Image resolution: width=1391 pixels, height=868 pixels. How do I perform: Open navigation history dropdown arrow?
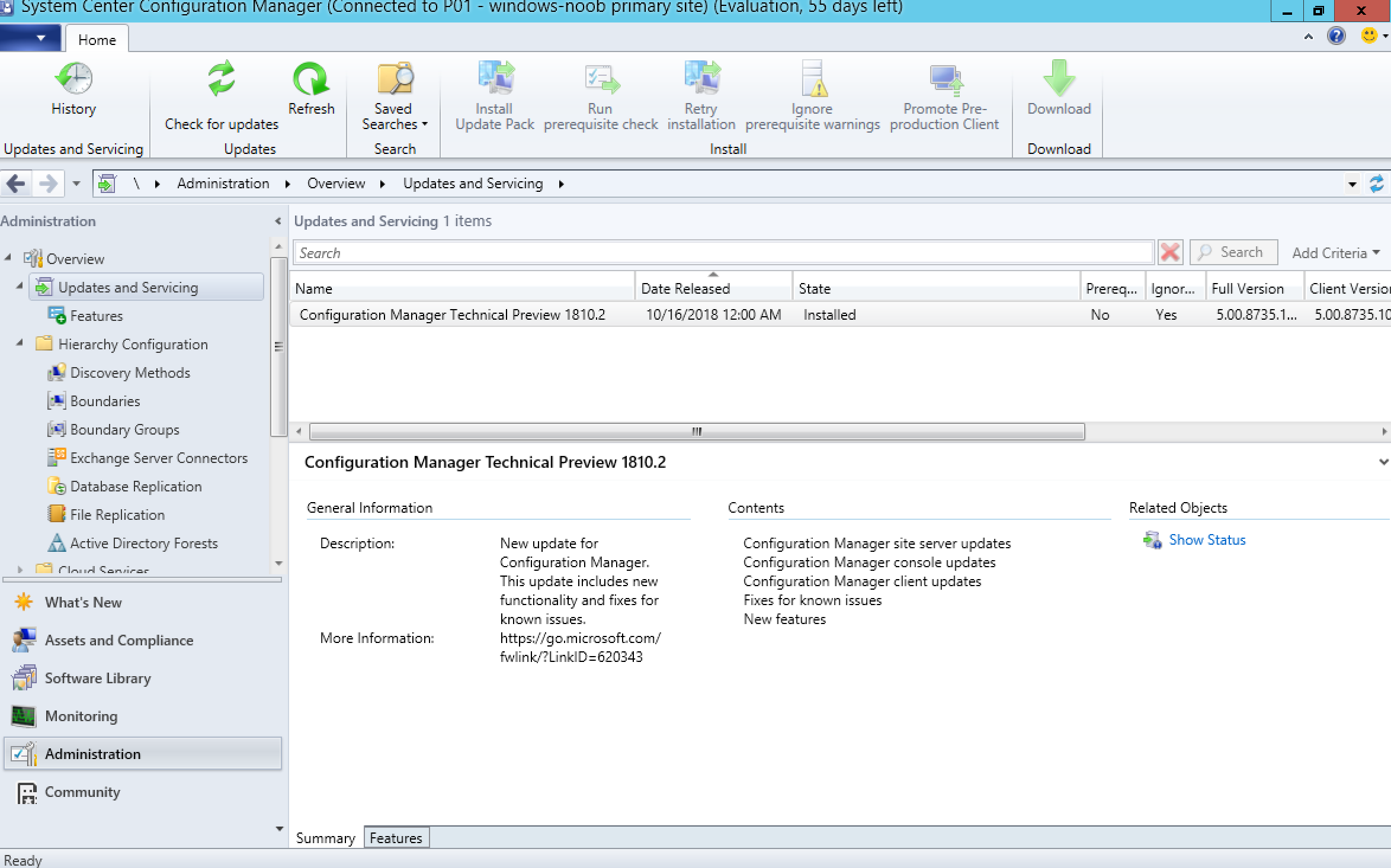coord(76,184)
